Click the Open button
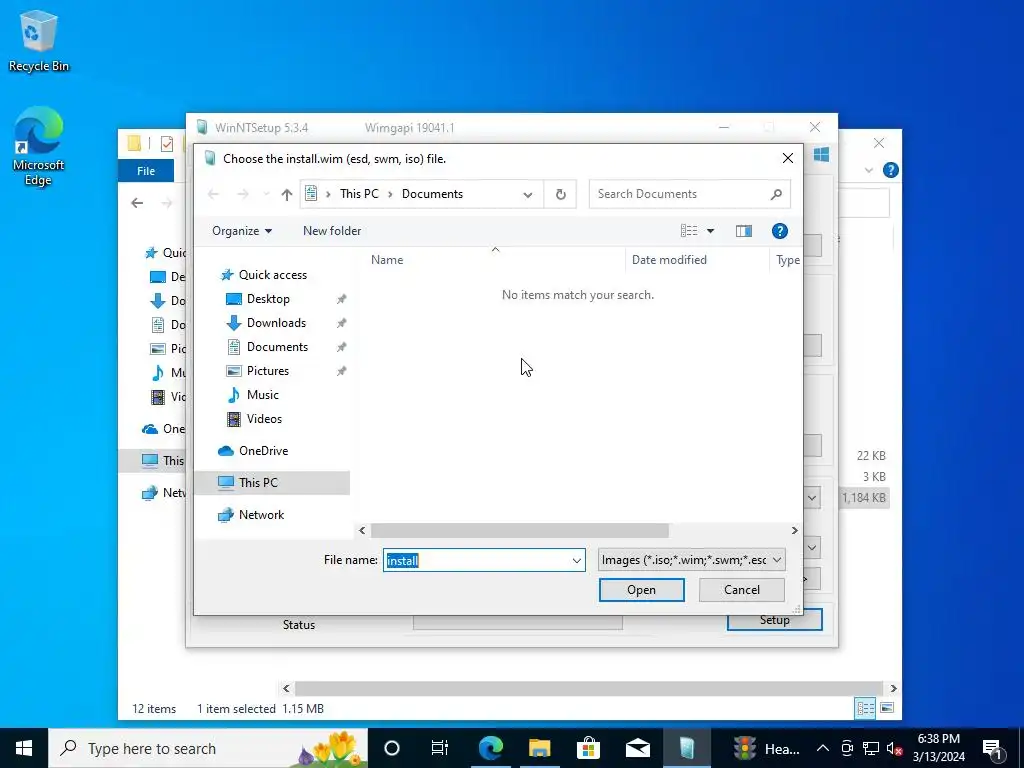1024x768 pixels. coord(641,590)
